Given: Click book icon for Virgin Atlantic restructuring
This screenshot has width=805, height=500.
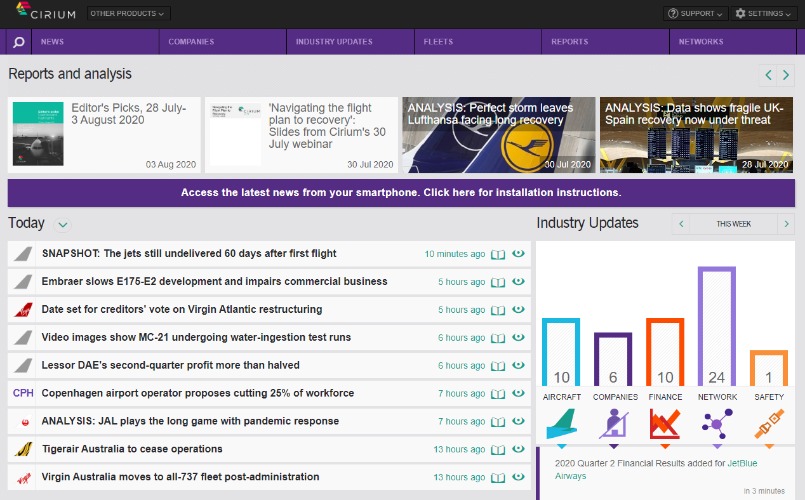Looking at the screenshot, I should coord(498,310).
